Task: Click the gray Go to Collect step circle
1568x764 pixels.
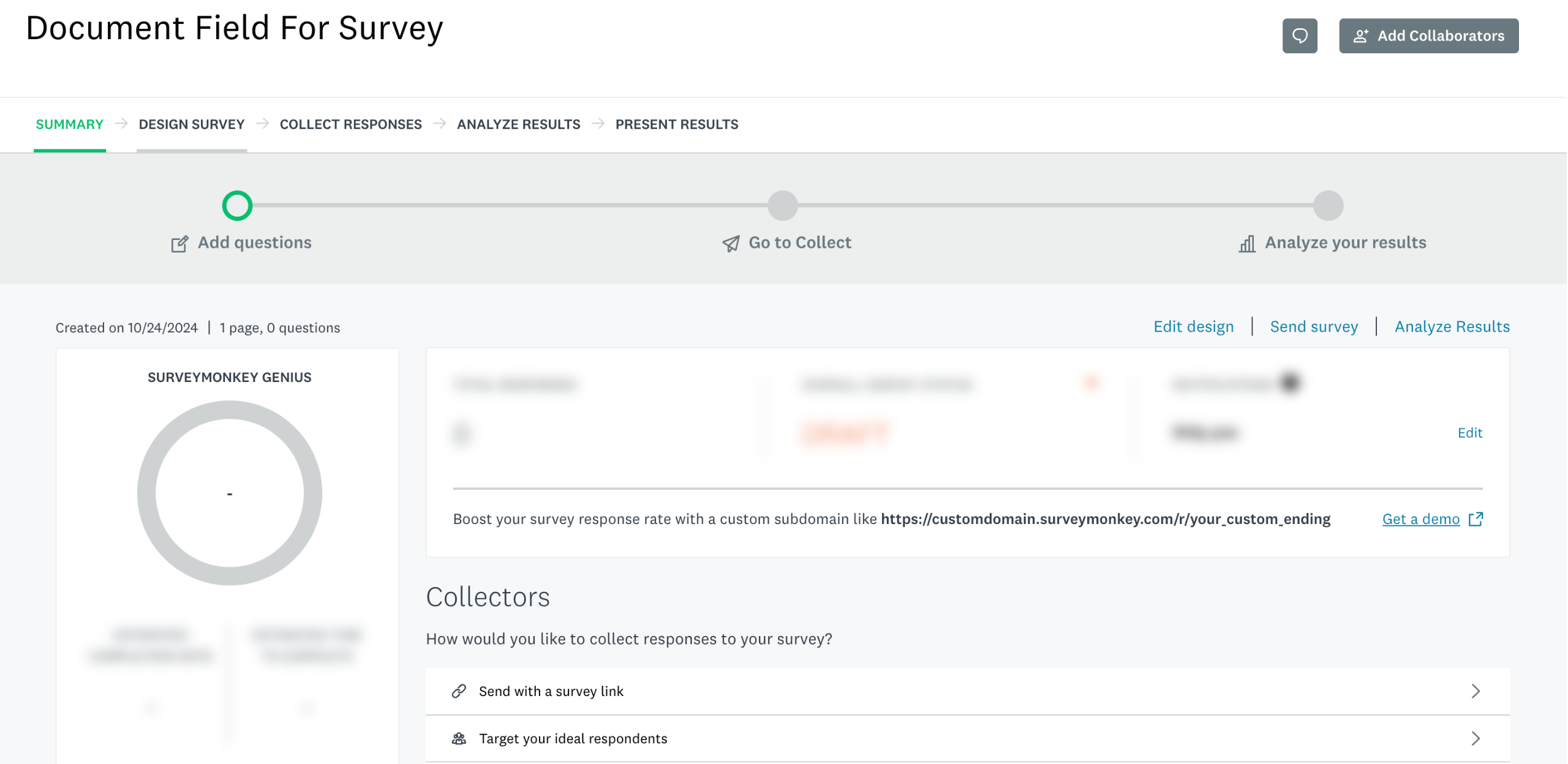Action: pos(782,206)
